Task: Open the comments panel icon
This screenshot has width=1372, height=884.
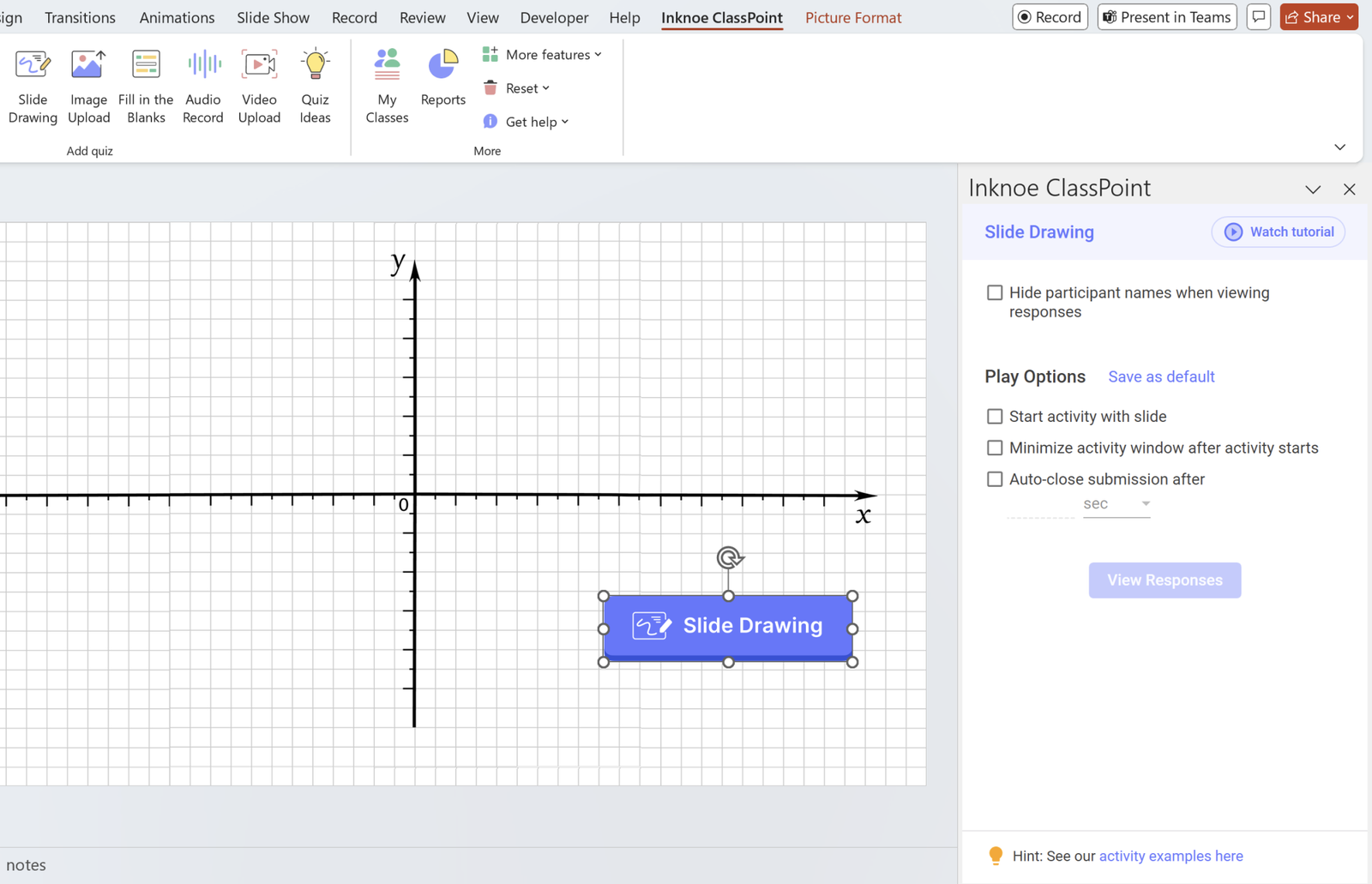Action: (x=1258, y=16)
